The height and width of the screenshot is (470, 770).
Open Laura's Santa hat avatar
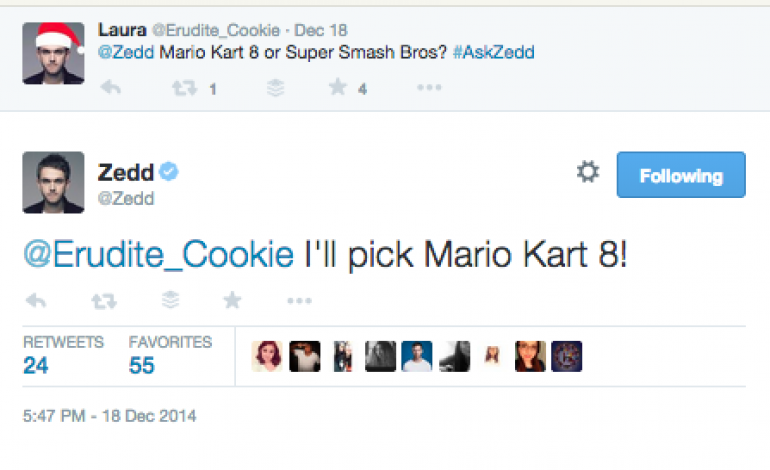53,52
